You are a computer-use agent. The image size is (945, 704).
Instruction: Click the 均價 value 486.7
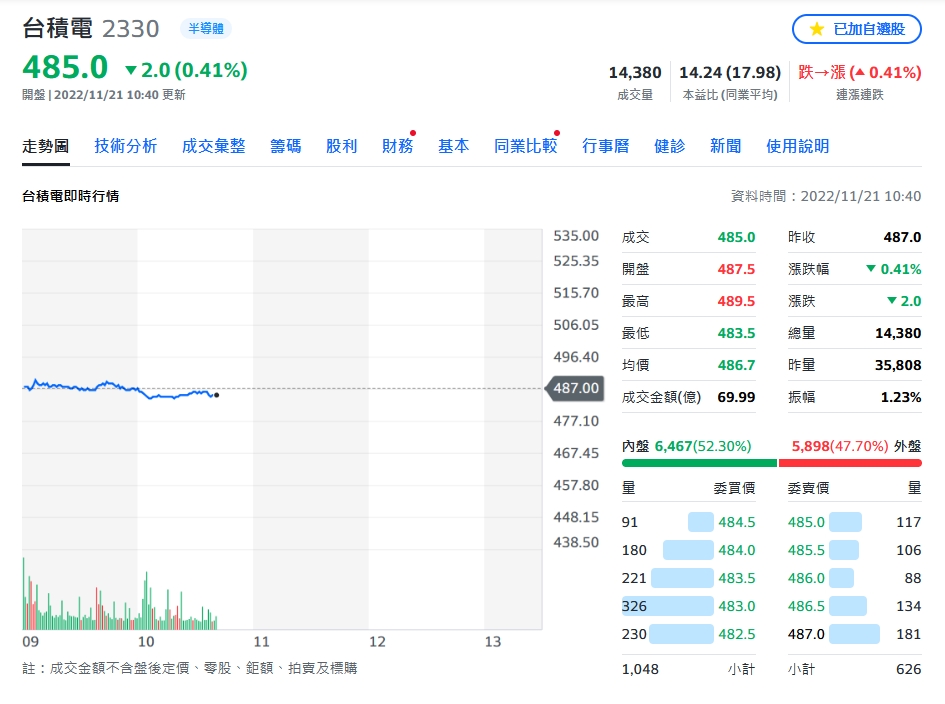pos(736,365)
